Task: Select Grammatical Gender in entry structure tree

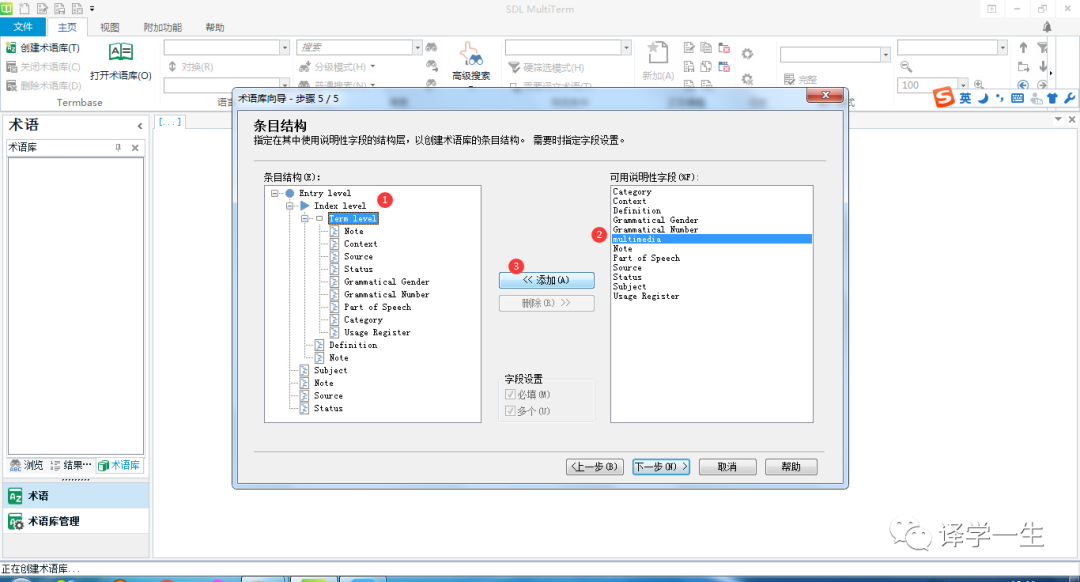Action: (x=386, y=282)
